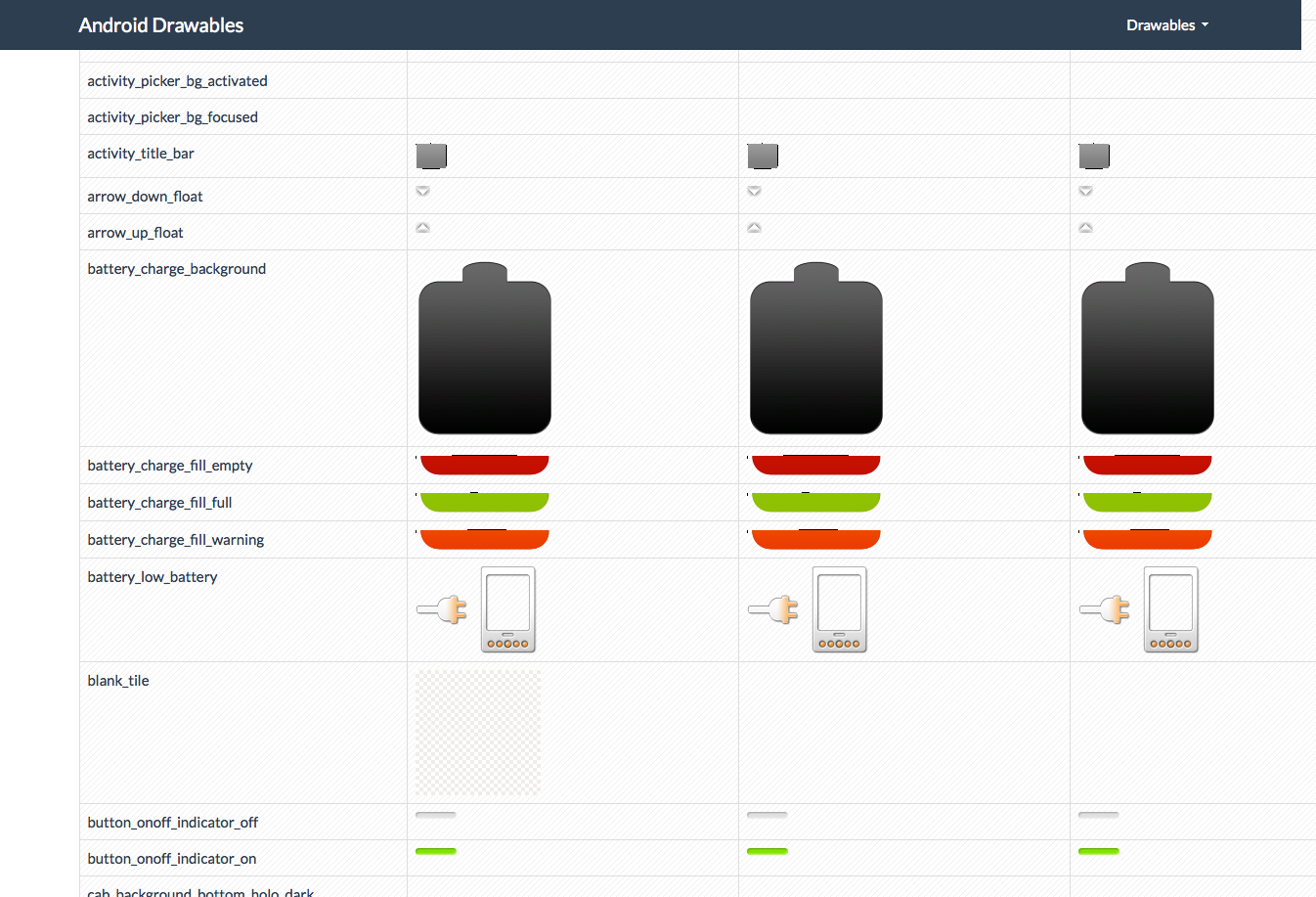Toggle the button_onoff_indicator_off gray indicator
This screenshot has width=1316, height=897.
coord(435,813)
